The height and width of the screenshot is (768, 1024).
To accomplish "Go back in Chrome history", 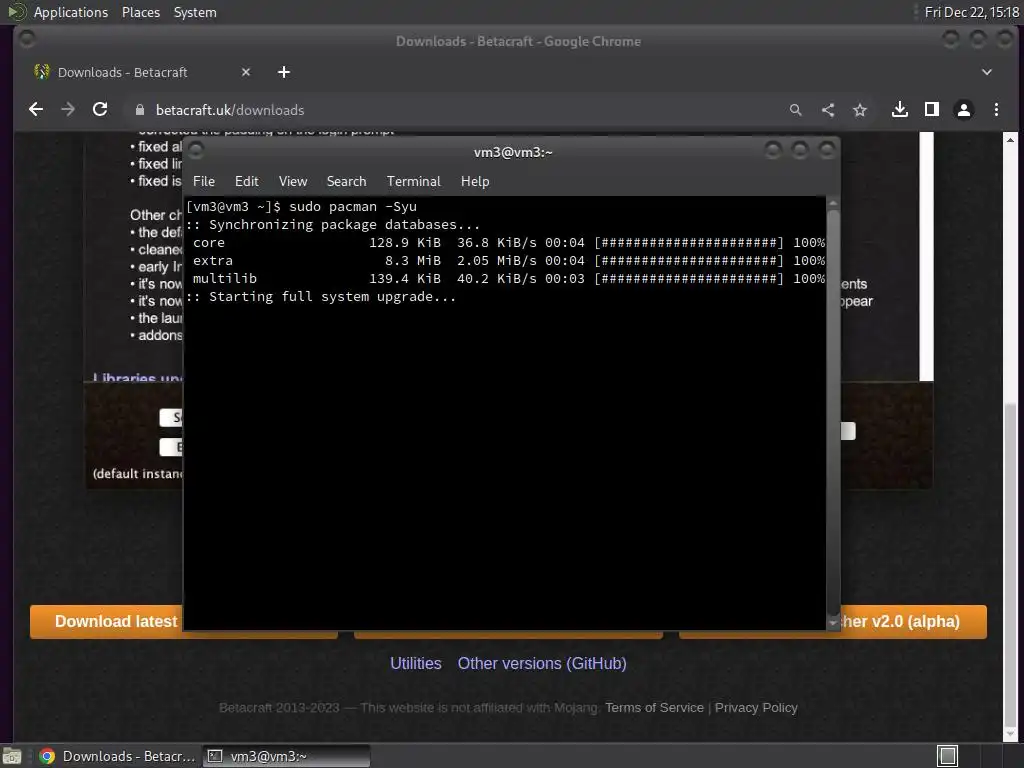I will [36, 110].
